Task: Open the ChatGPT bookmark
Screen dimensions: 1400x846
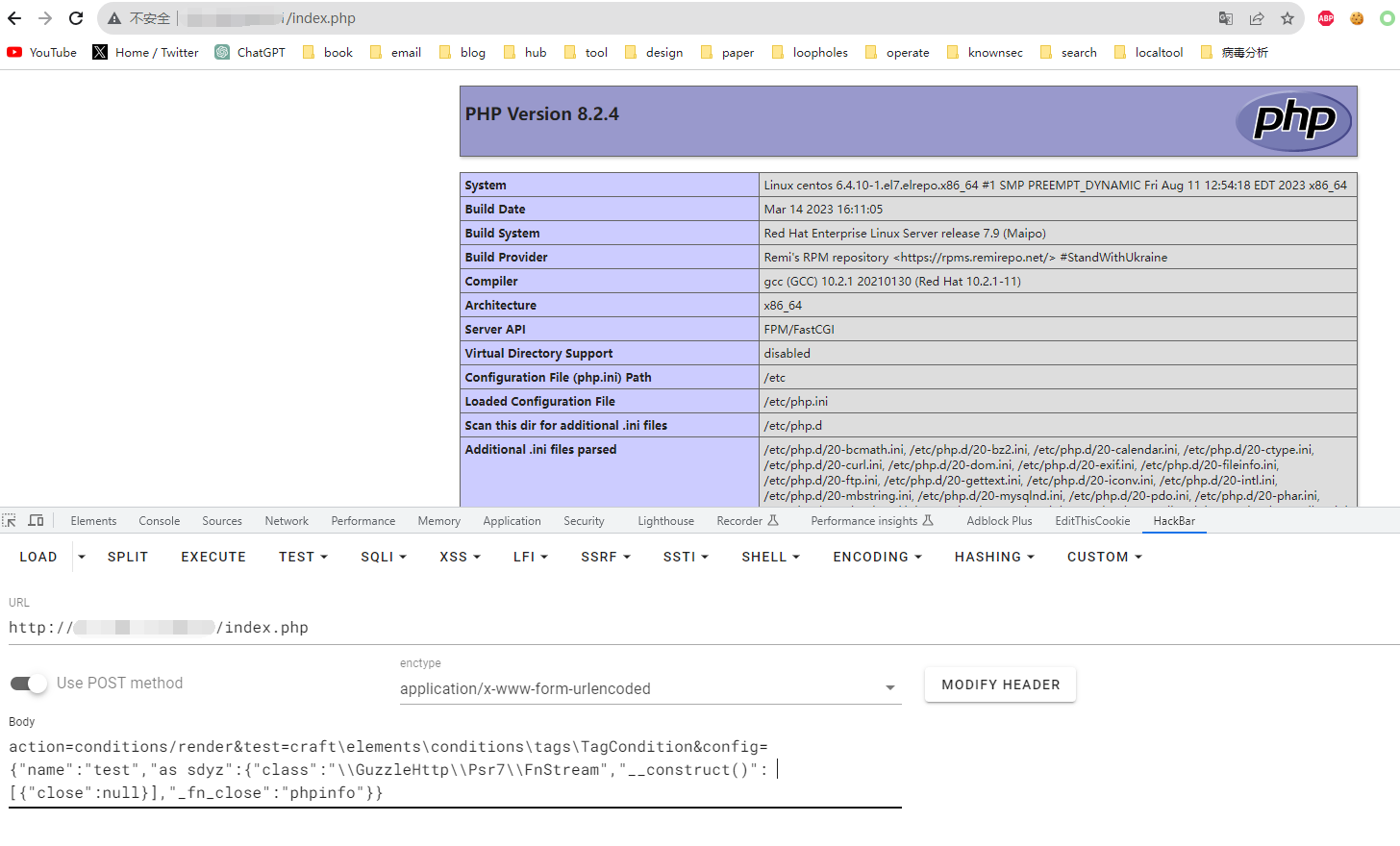Action: (x=250, y=53)
